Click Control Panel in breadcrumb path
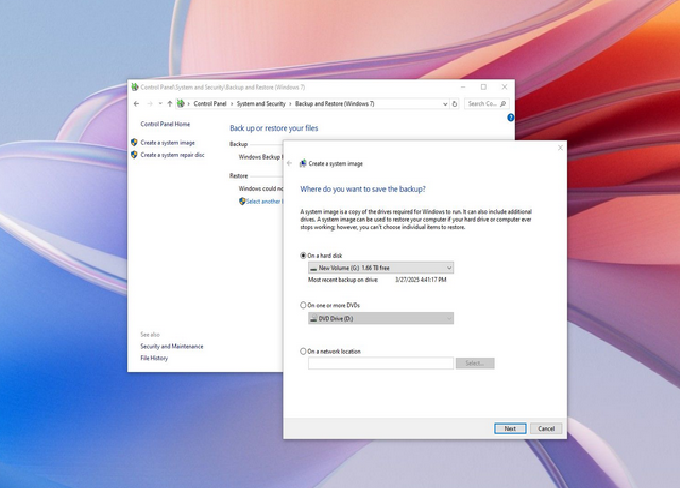This screenshot has width=680, height=488. click(210, 104)
